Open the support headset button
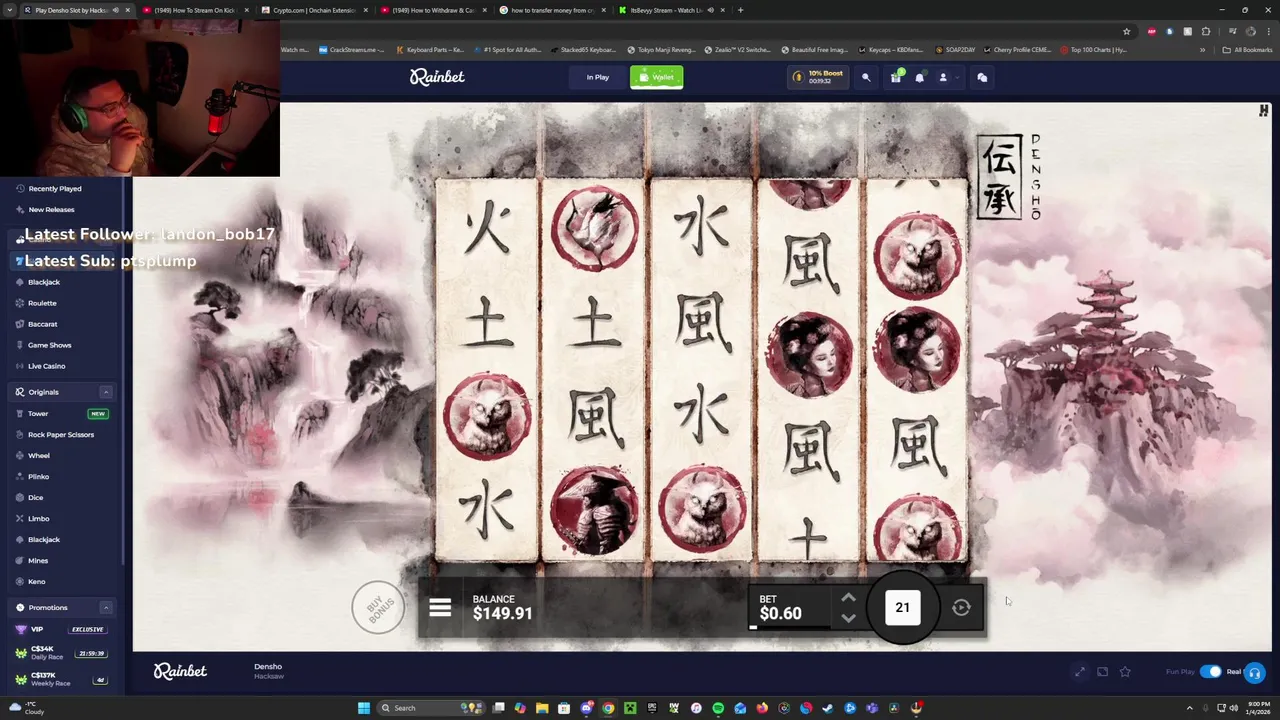 click(x=1255, y=672)
